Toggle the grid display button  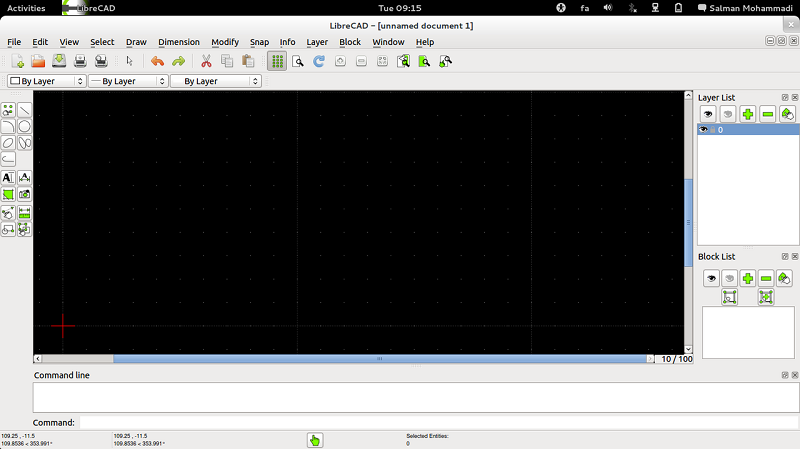tap(277, 61)
